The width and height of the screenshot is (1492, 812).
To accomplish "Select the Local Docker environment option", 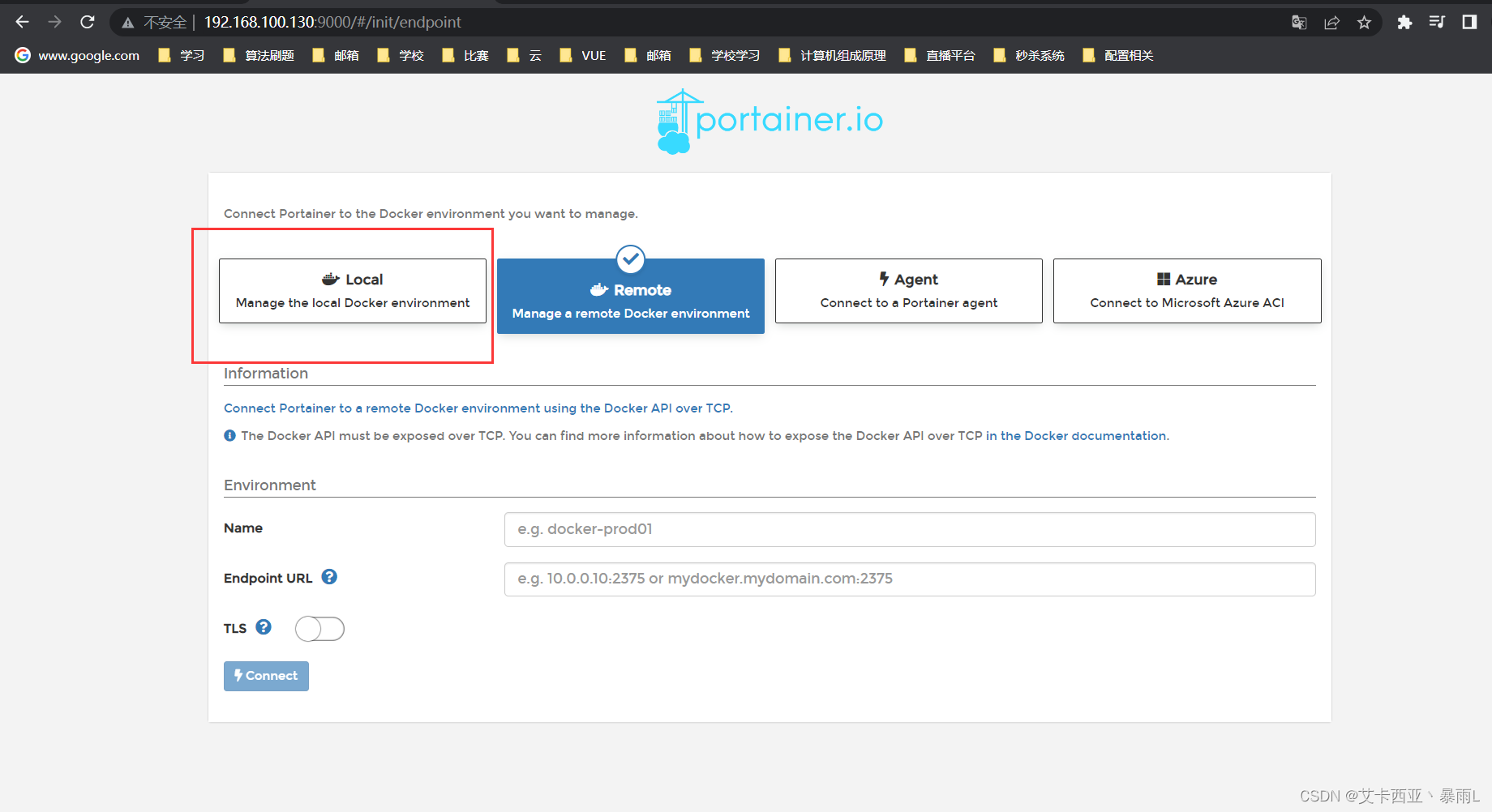I will (x=353, y=291).
